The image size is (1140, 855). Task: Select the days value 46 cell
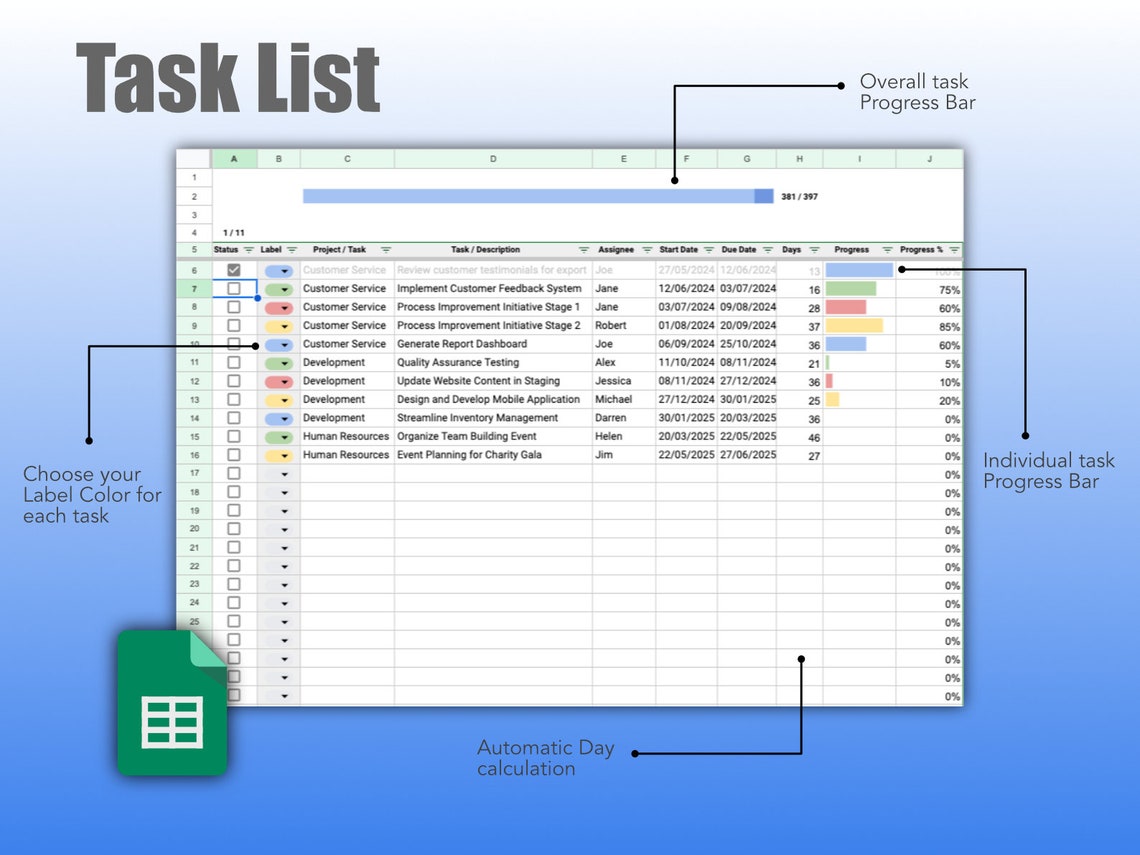pyautogui.click(x=800, y=437)
